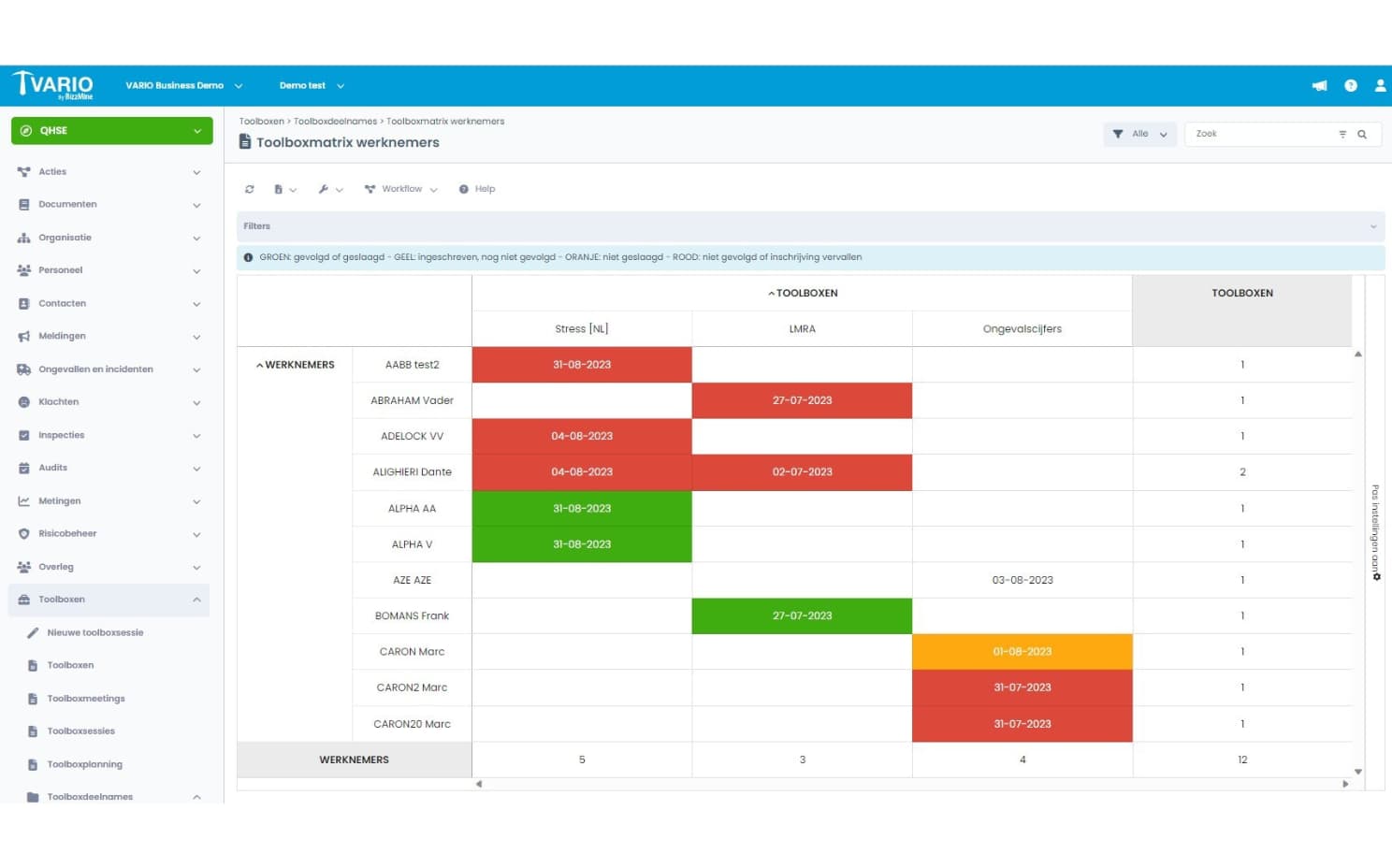This screenshot has width=1392, height=868.
Task: Expand the Personeel sidebar menu
Action: (x=196, y=271)
